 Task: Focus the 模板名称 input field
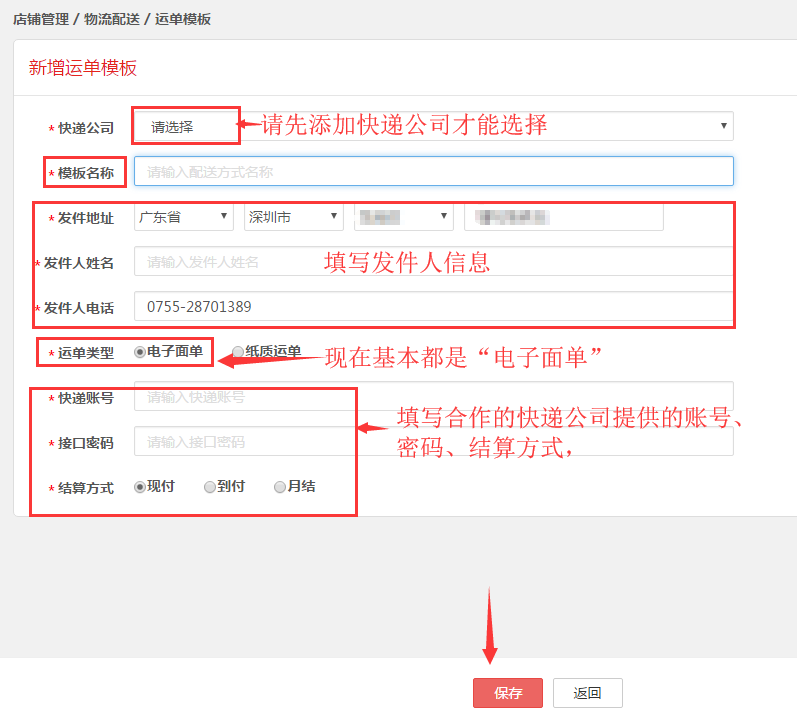(432, 171)
